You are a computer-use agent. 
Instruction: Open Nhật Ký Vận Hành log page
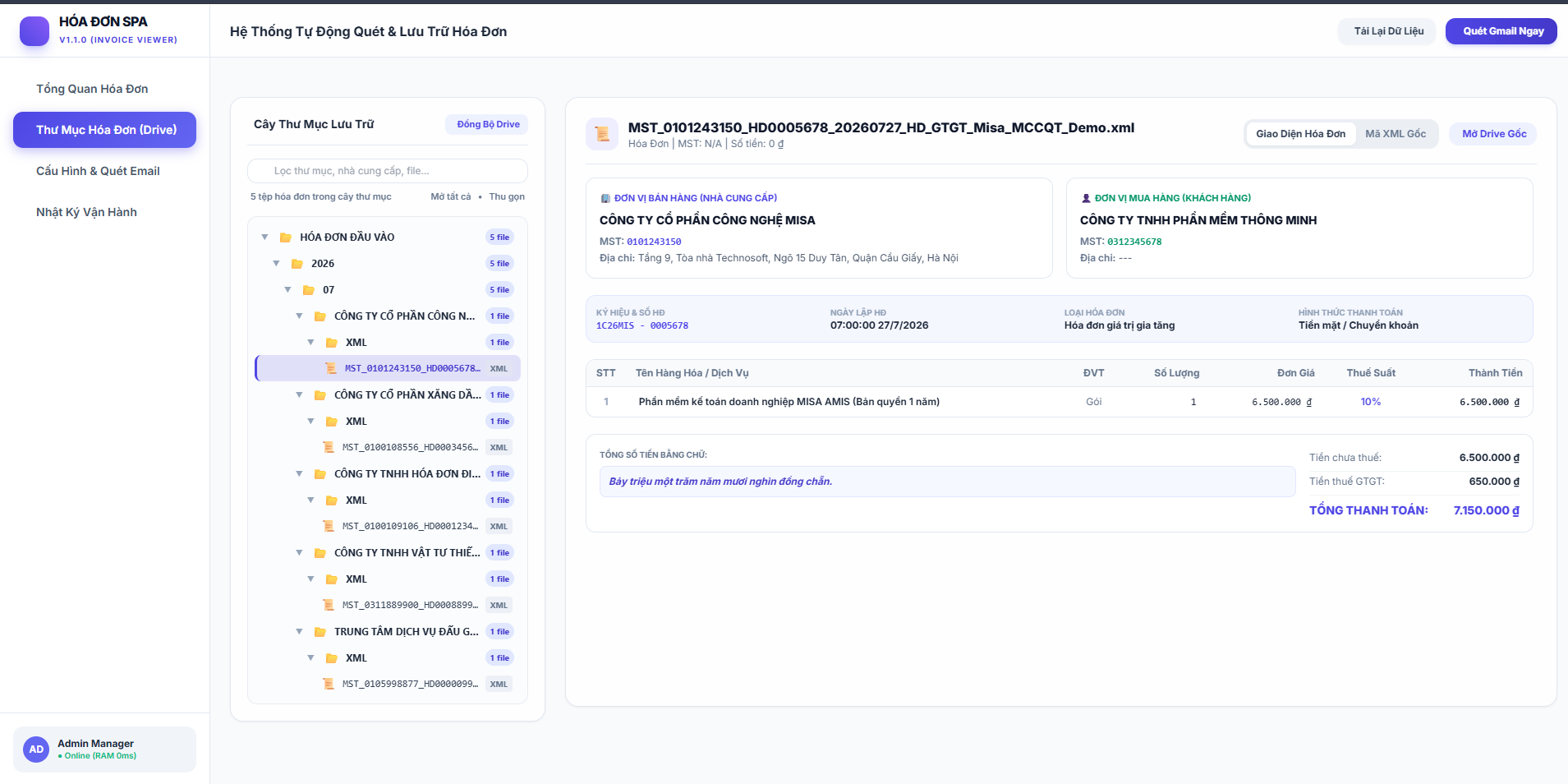(x=104, y=212)
